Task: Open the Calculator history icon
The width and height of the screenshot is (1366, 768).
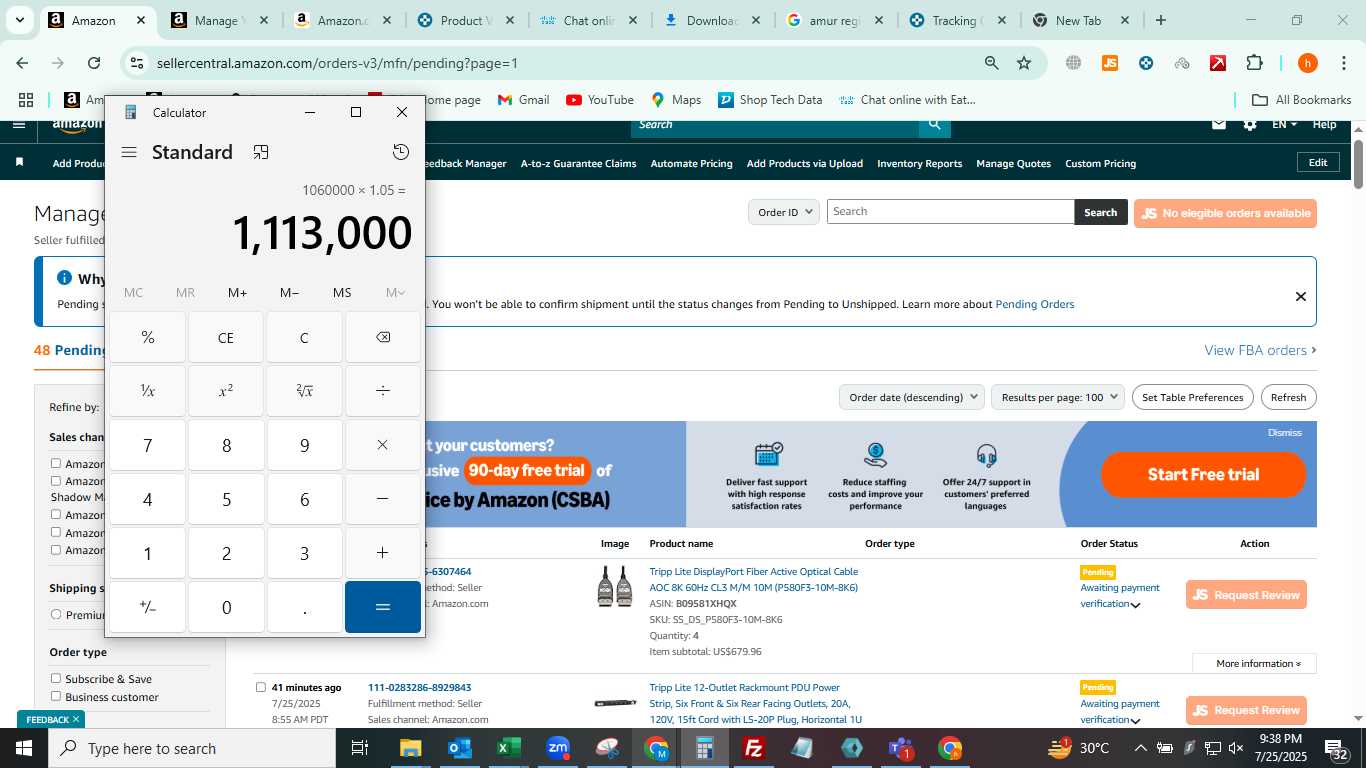Action: pyautogui.click(x=401, y=152)
